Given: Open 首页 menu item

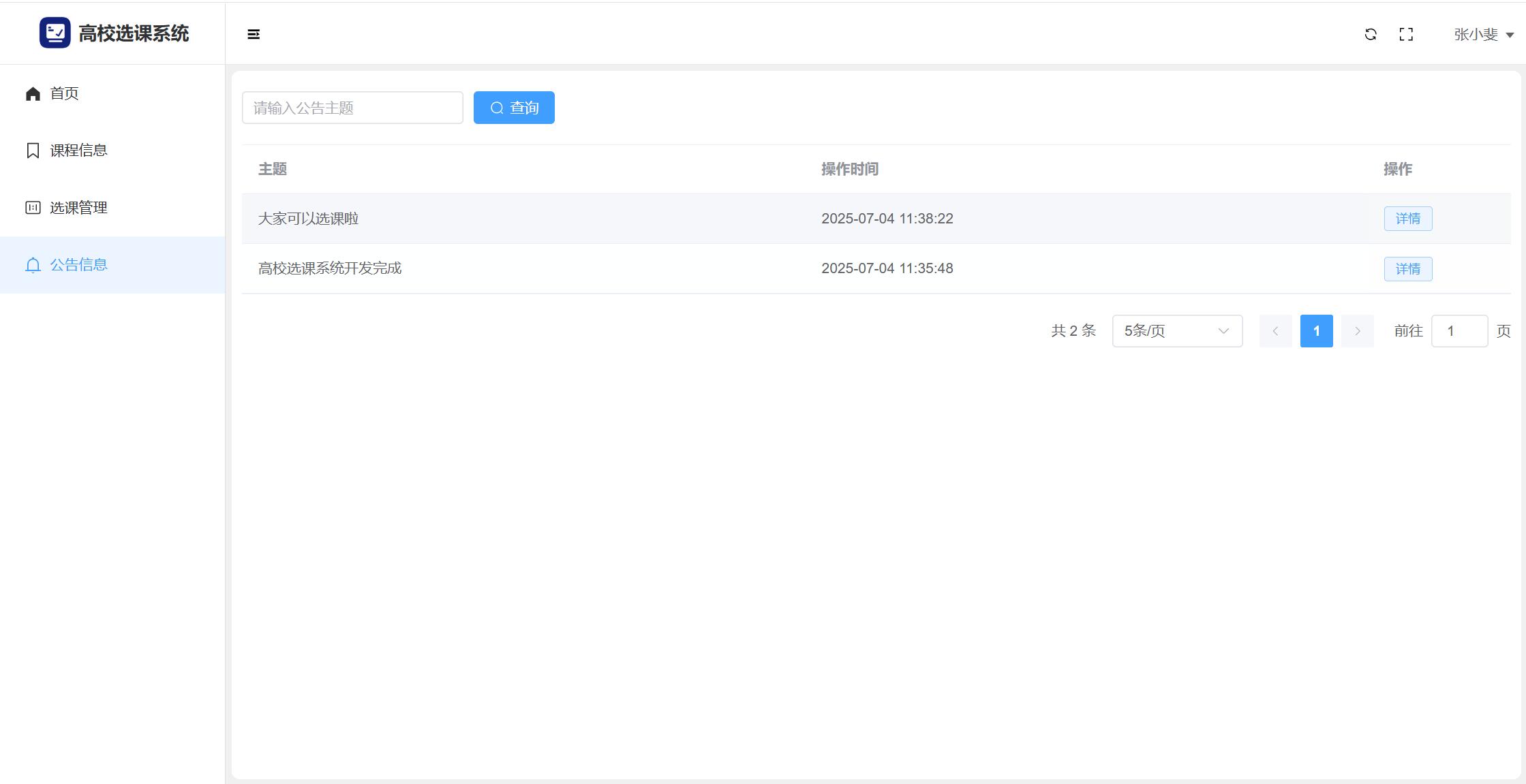Looking at the screenshot, I should [x=65, y=93].
